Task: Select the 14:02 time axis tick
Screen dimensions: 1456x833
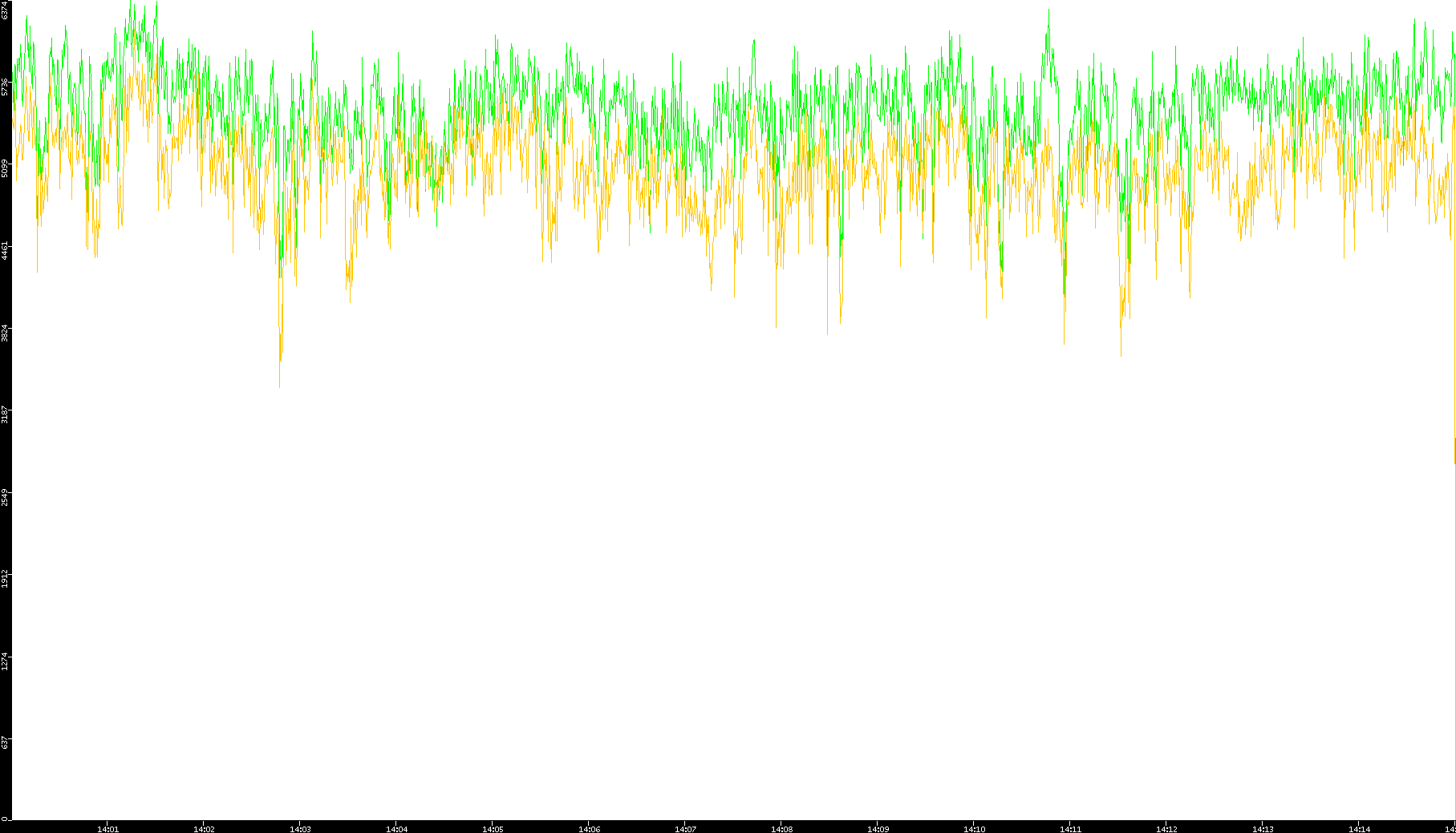Action: click(204, 828)
